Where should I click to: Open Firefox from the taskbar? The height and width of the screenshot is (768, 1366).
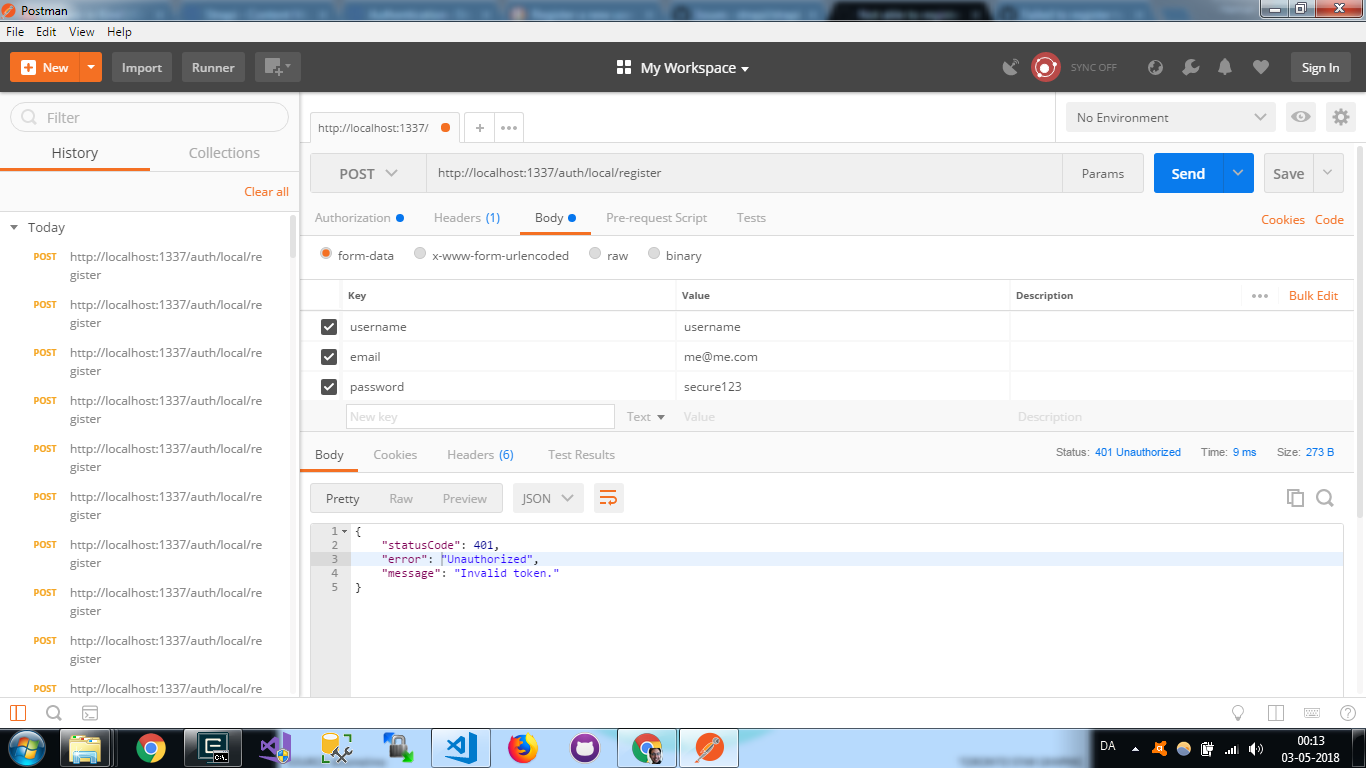[522, 748]
